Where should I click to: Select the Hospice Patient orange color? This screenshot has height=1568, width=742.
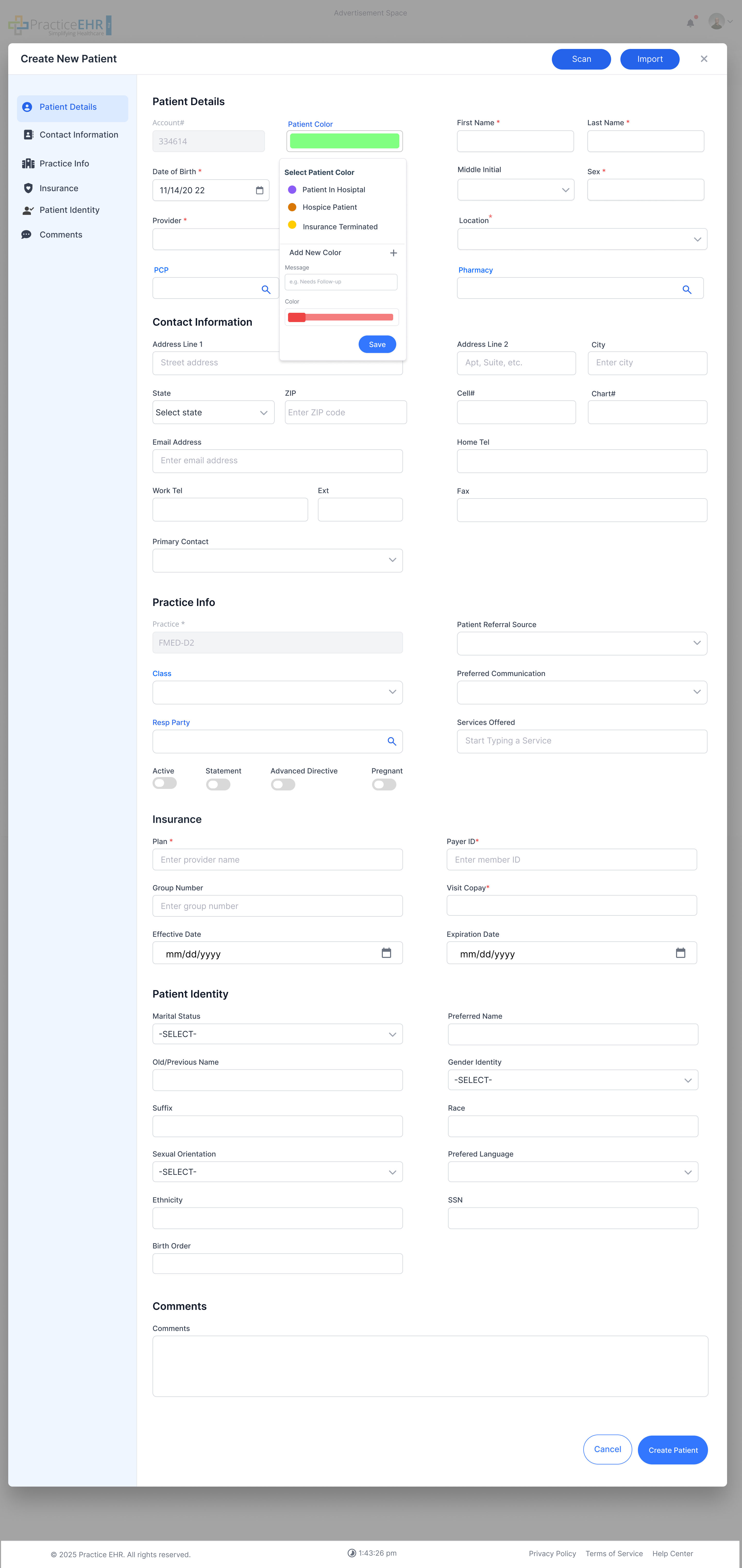tap(292, 207)
